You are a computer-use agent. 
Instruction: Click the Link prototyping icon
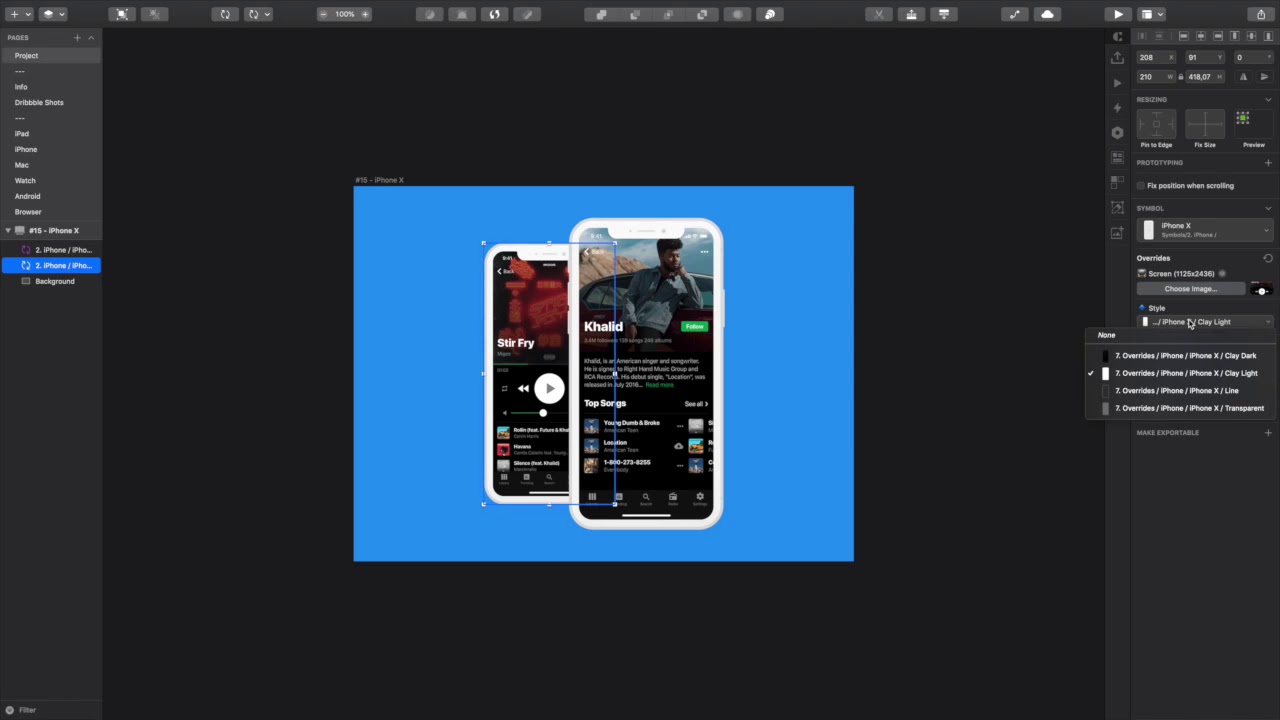(1015, 14)
